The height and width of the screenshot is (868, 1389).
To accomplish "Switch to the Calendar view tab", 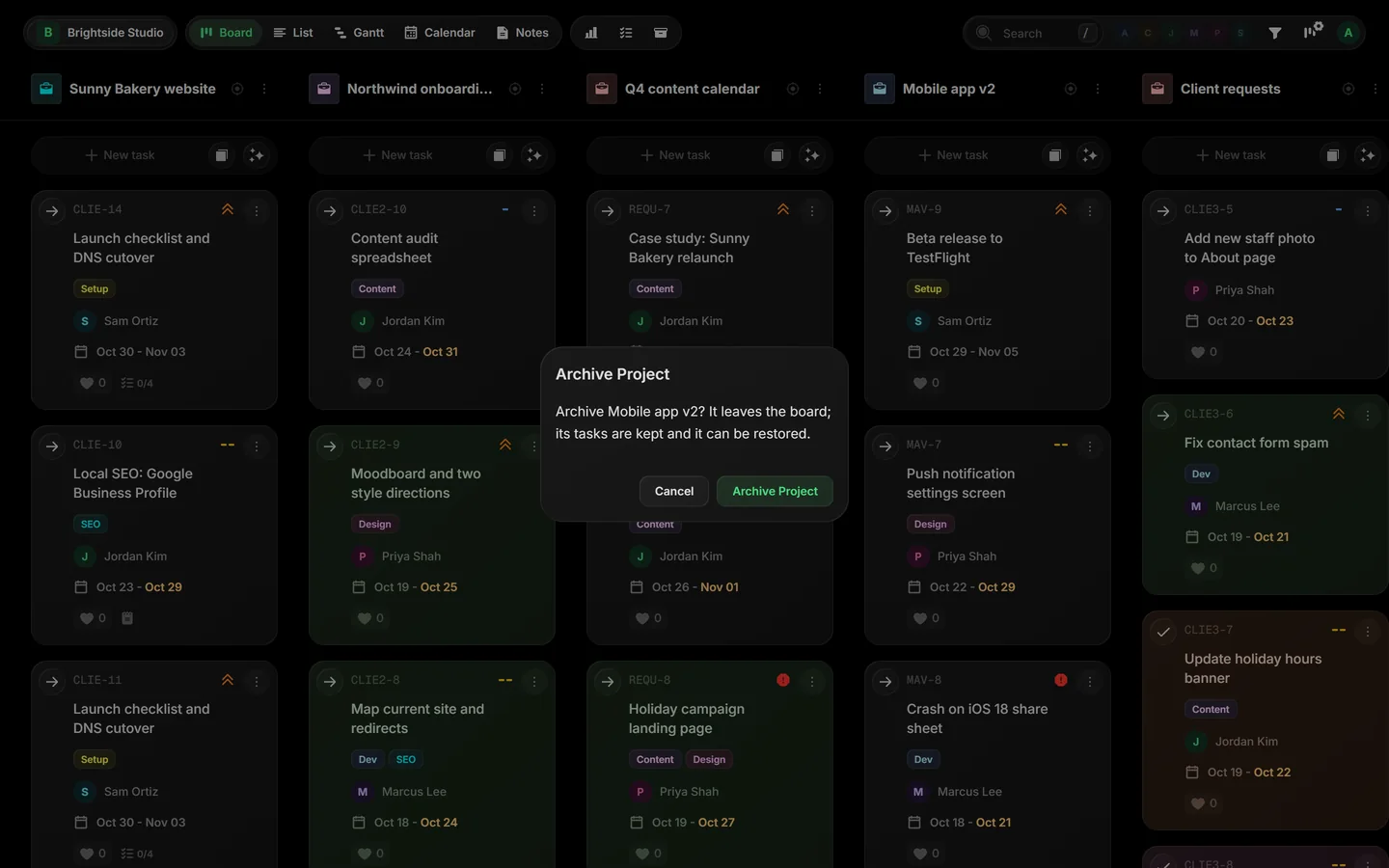I will pyautogui.click(x=440, y=33).
